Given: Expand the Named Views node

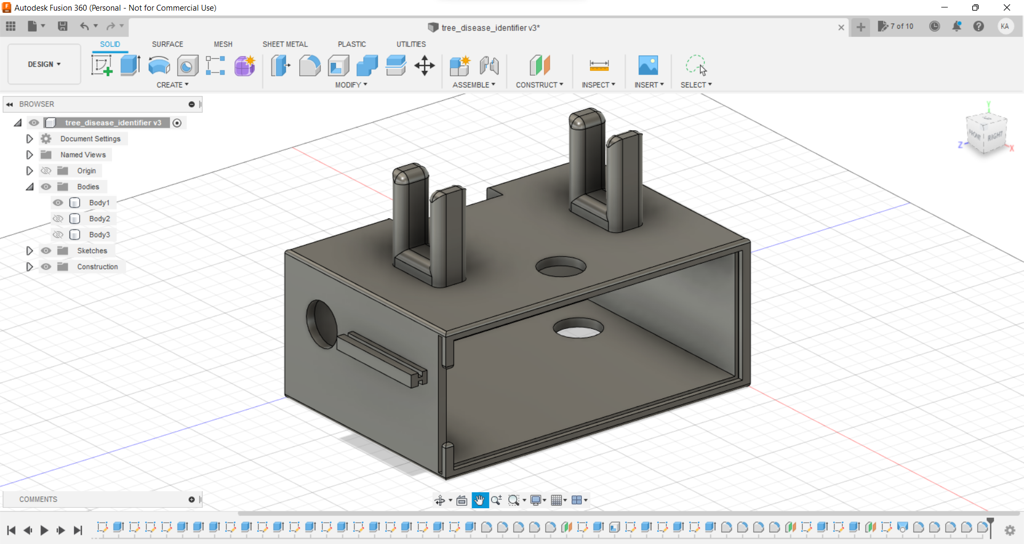Looking at the screenshot, I should [x=29, y=155].
